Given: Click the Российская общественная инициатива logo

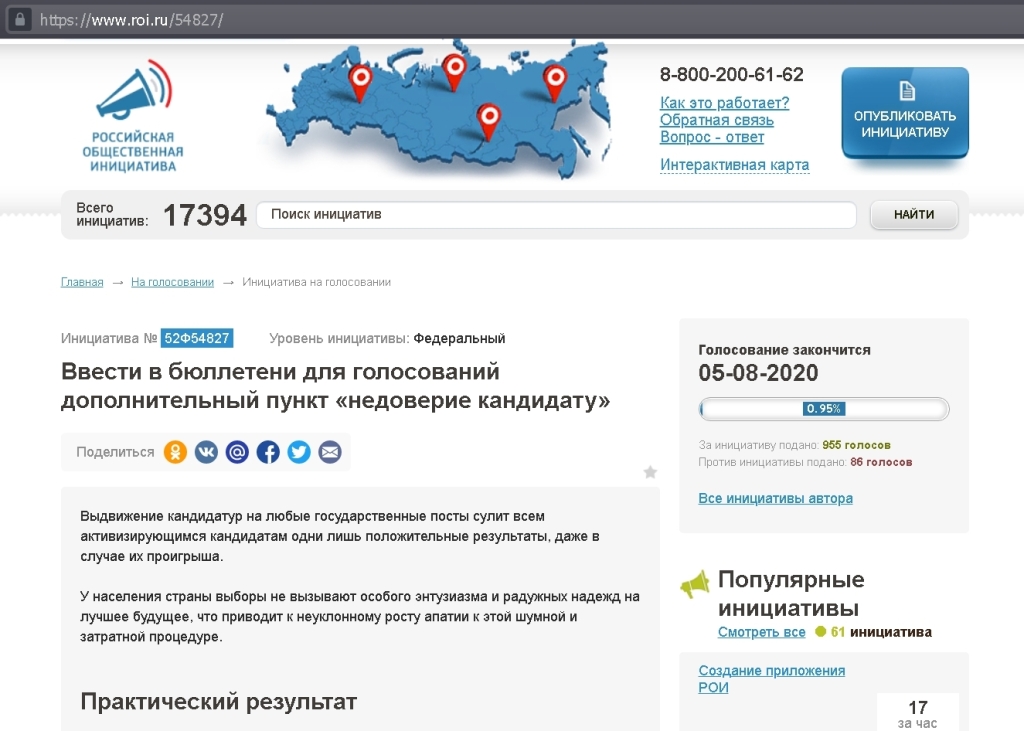Looking at the screenshot, I should click(x=133, y=117).
